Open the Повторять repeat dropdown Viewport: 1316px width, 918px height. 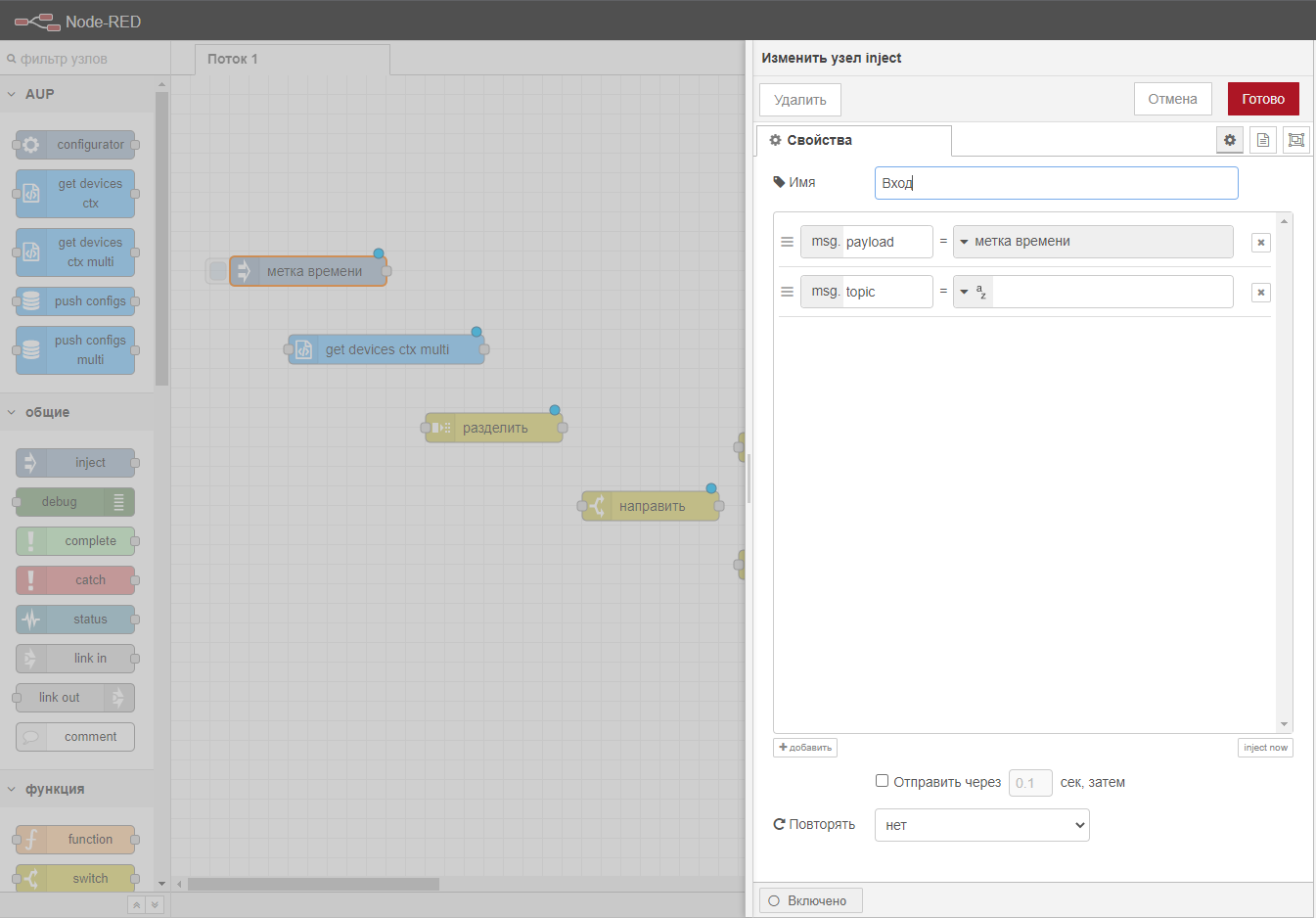click(x=981, y=825)
